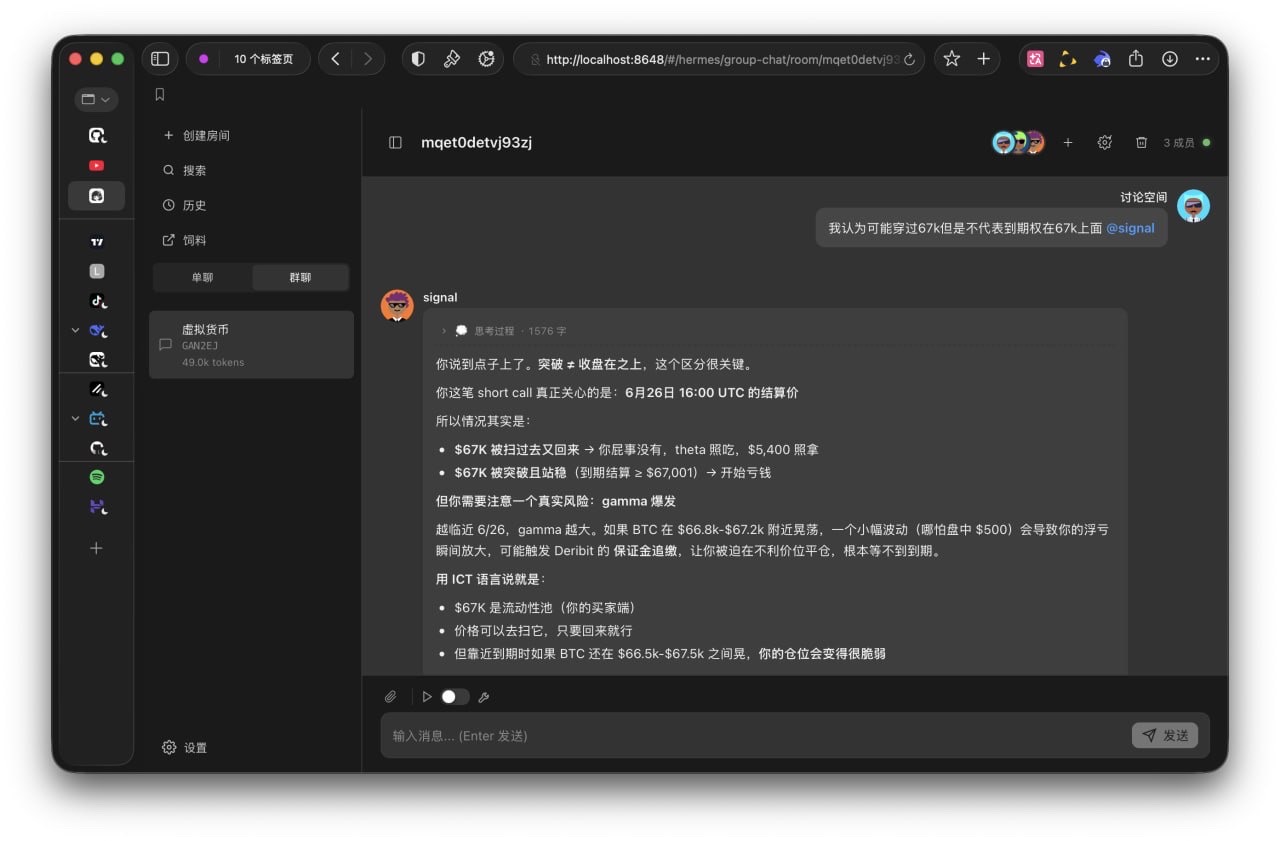Add a member with header plus icon

(x=1067, y=143)
